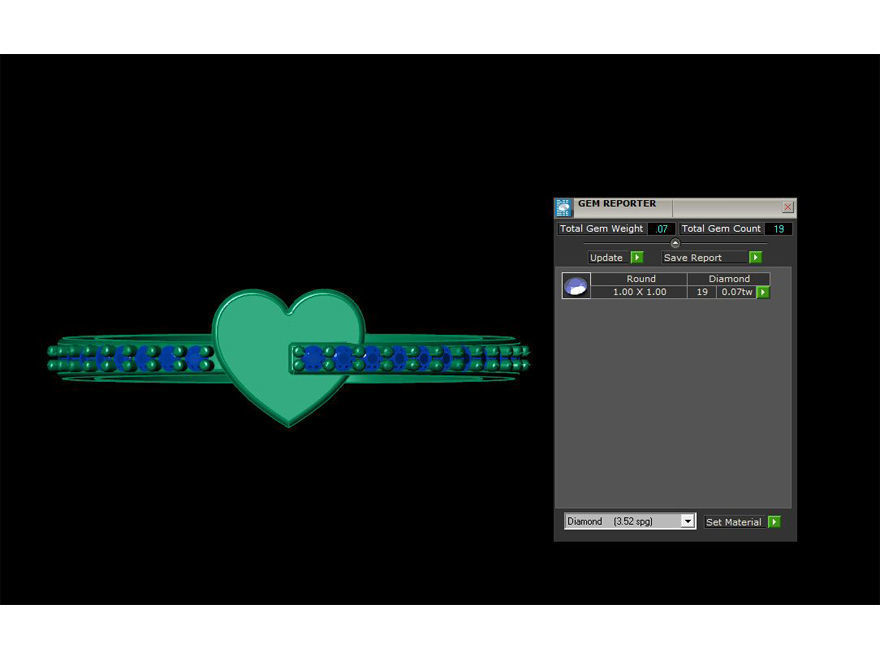
Task: Click the Update button label
Action: coord(606,258)
